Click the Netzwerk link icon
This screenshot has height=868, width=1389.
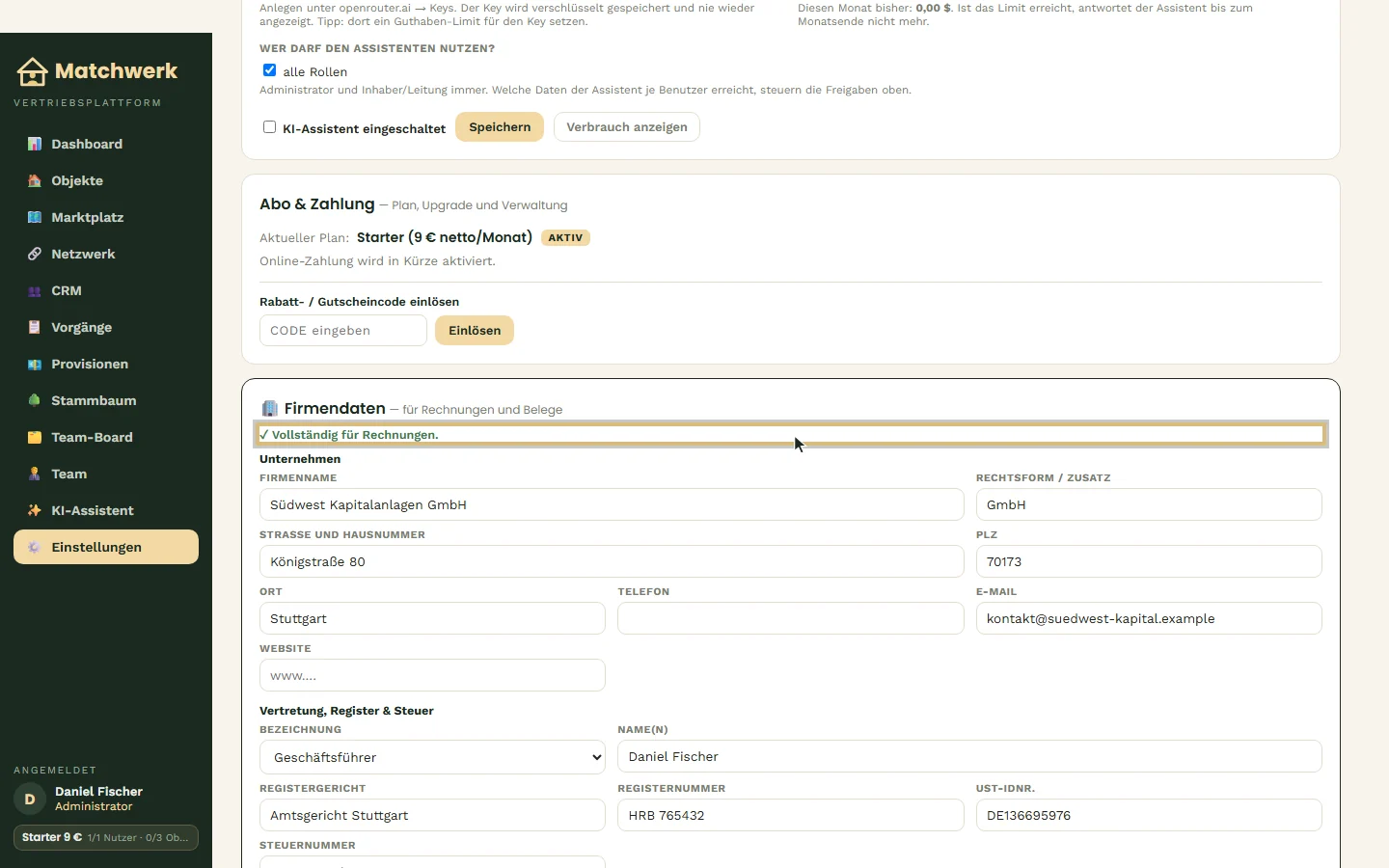[35, 254]
